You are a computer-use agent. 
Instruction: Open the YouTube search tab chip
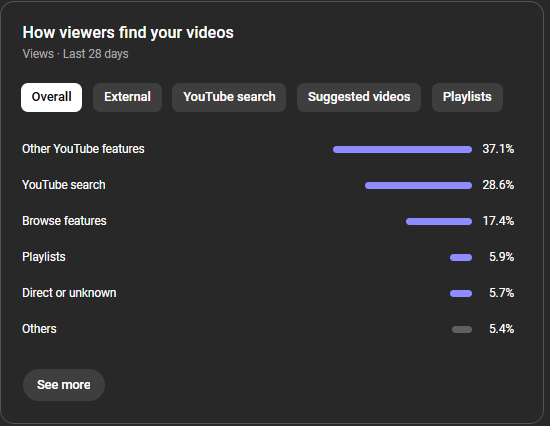[x=229, y=97]
